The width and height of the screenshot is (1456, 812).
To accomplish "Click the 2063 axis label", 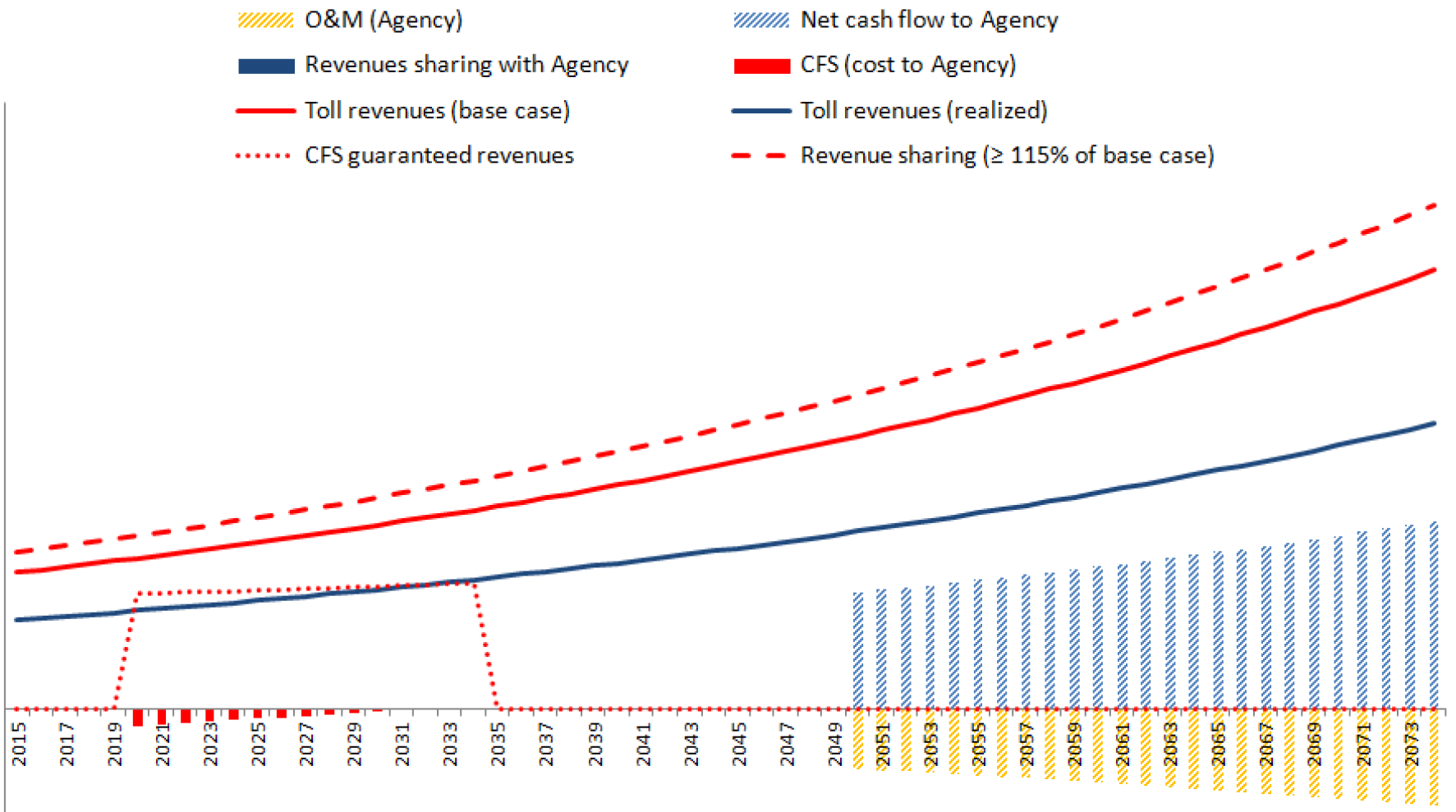I will (1170, 744).
